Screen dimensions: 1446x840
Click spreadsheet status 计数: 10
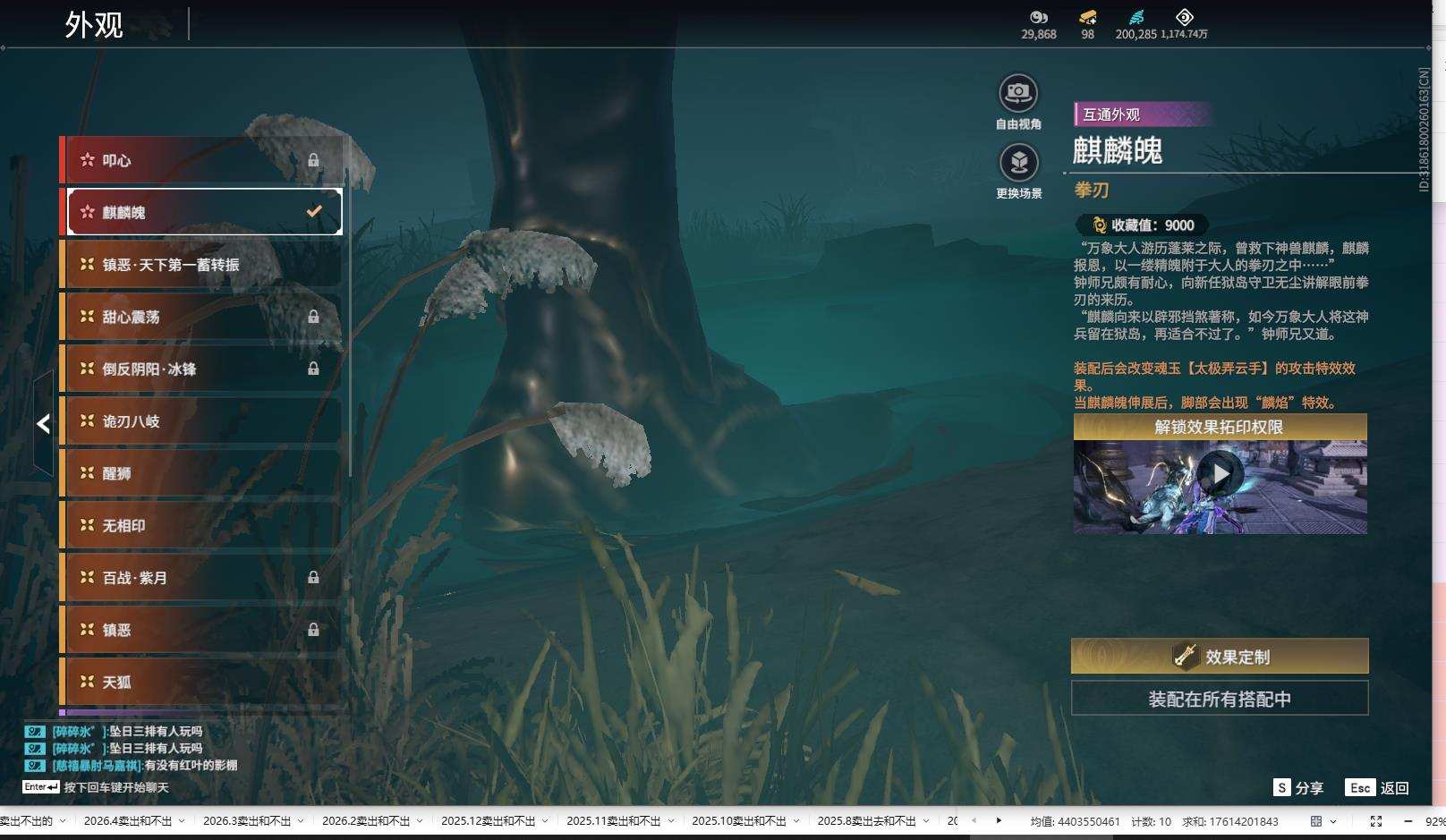pos(1152,821)
